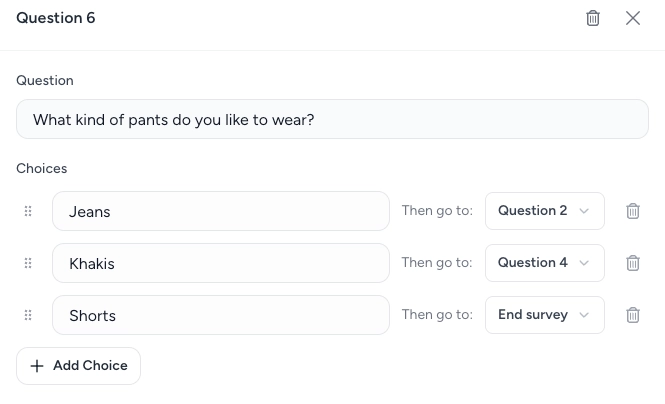Delete the Jeans choice
This screenshot has height=404, width=665.
click(633, 211)
